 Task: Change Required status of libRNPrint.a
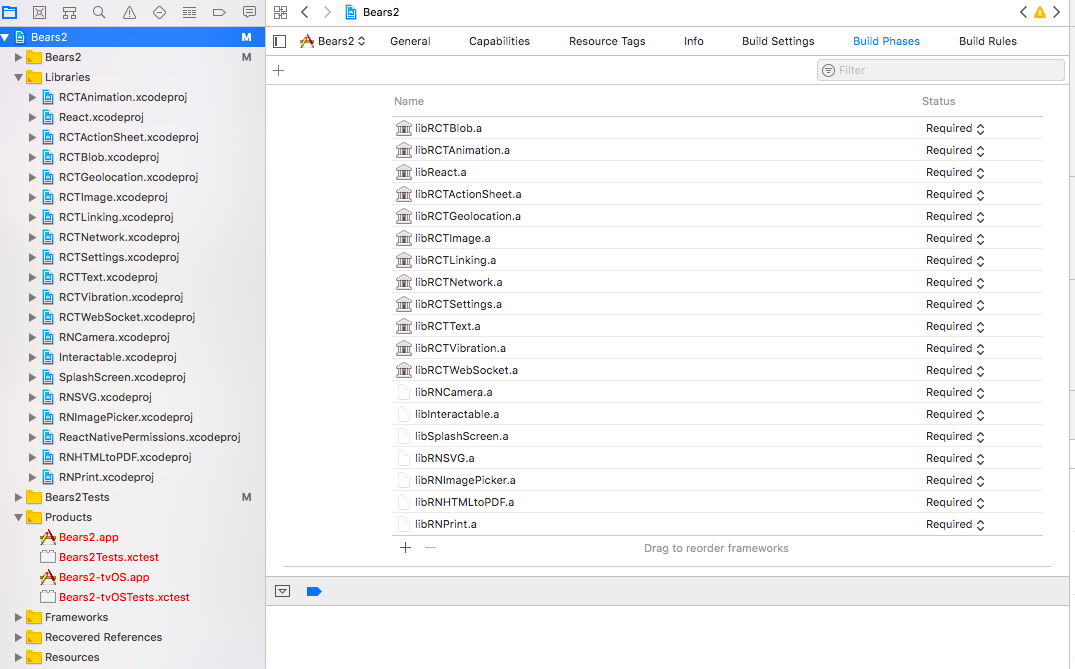pos(955,524)
